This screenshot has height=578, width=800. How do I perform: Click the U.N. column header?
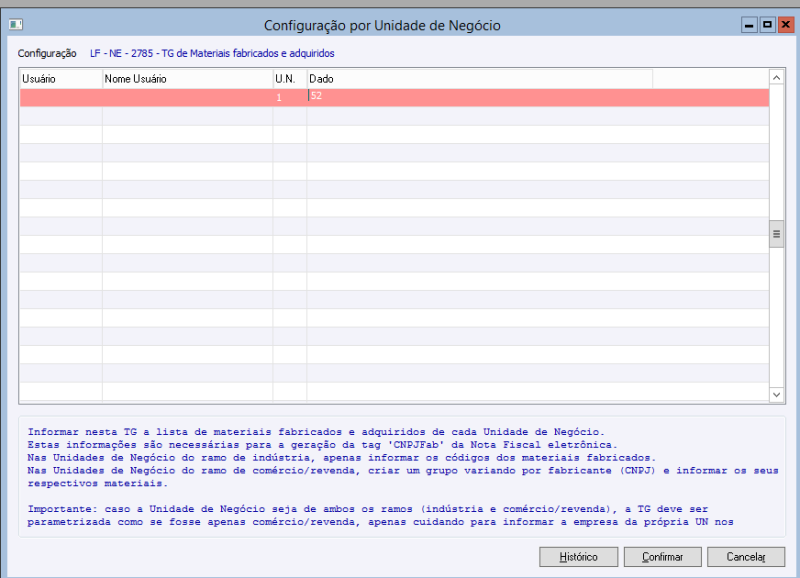(x=286, y=78)
